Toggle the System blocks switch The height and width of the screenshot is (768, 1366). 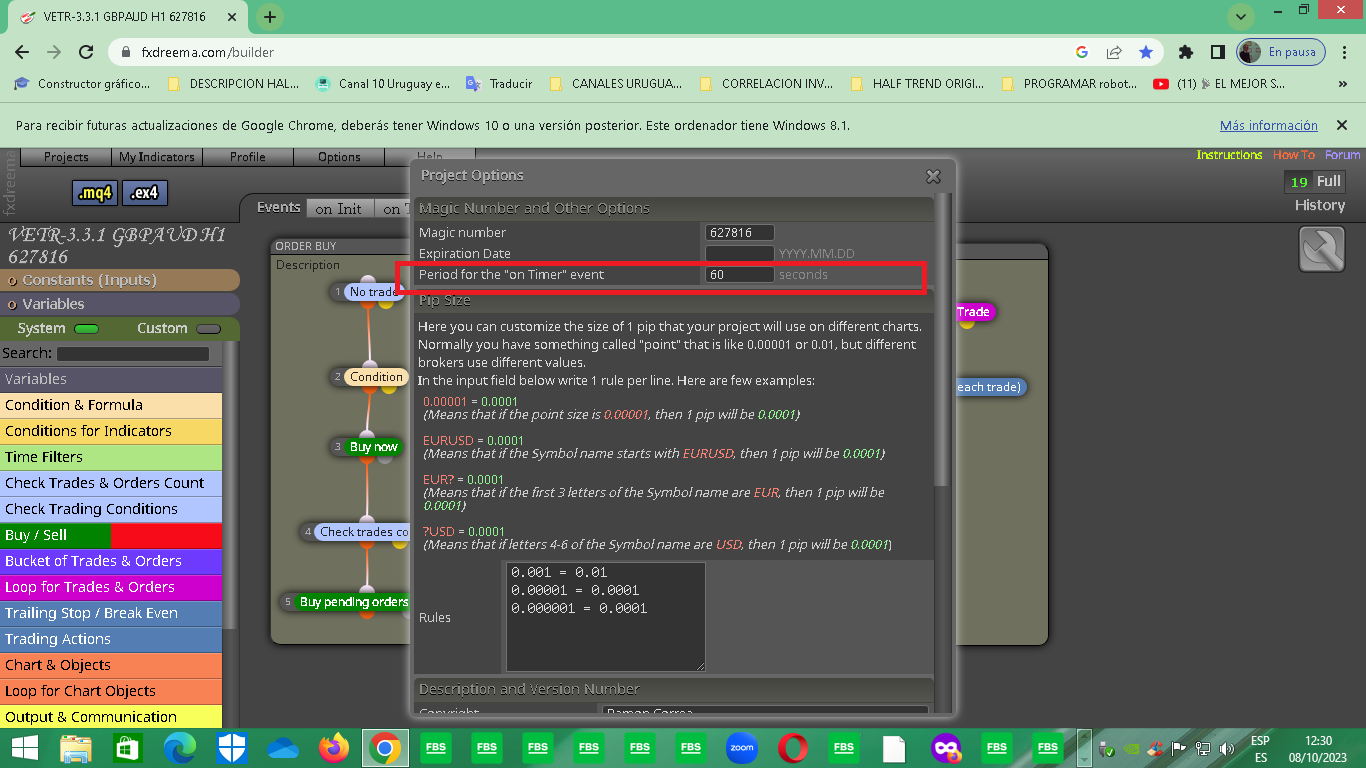tap(87, 329)
